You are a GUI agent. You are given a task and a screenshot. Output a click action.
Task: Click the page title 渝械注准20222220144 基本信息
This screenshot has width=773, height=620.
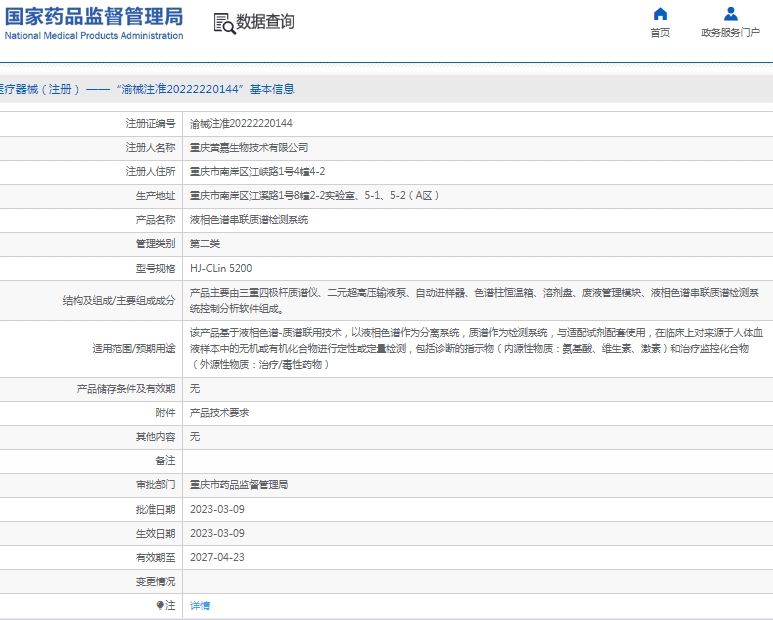206,89
